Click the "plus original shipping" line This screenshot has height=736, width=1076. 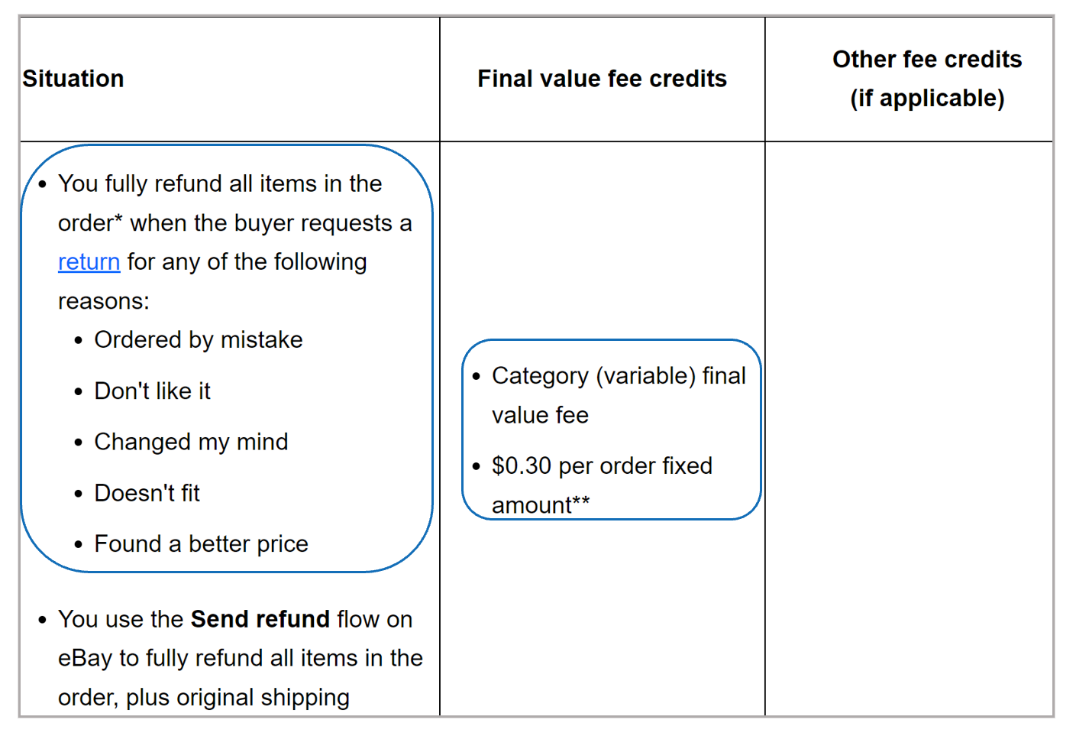coord(238,697)
